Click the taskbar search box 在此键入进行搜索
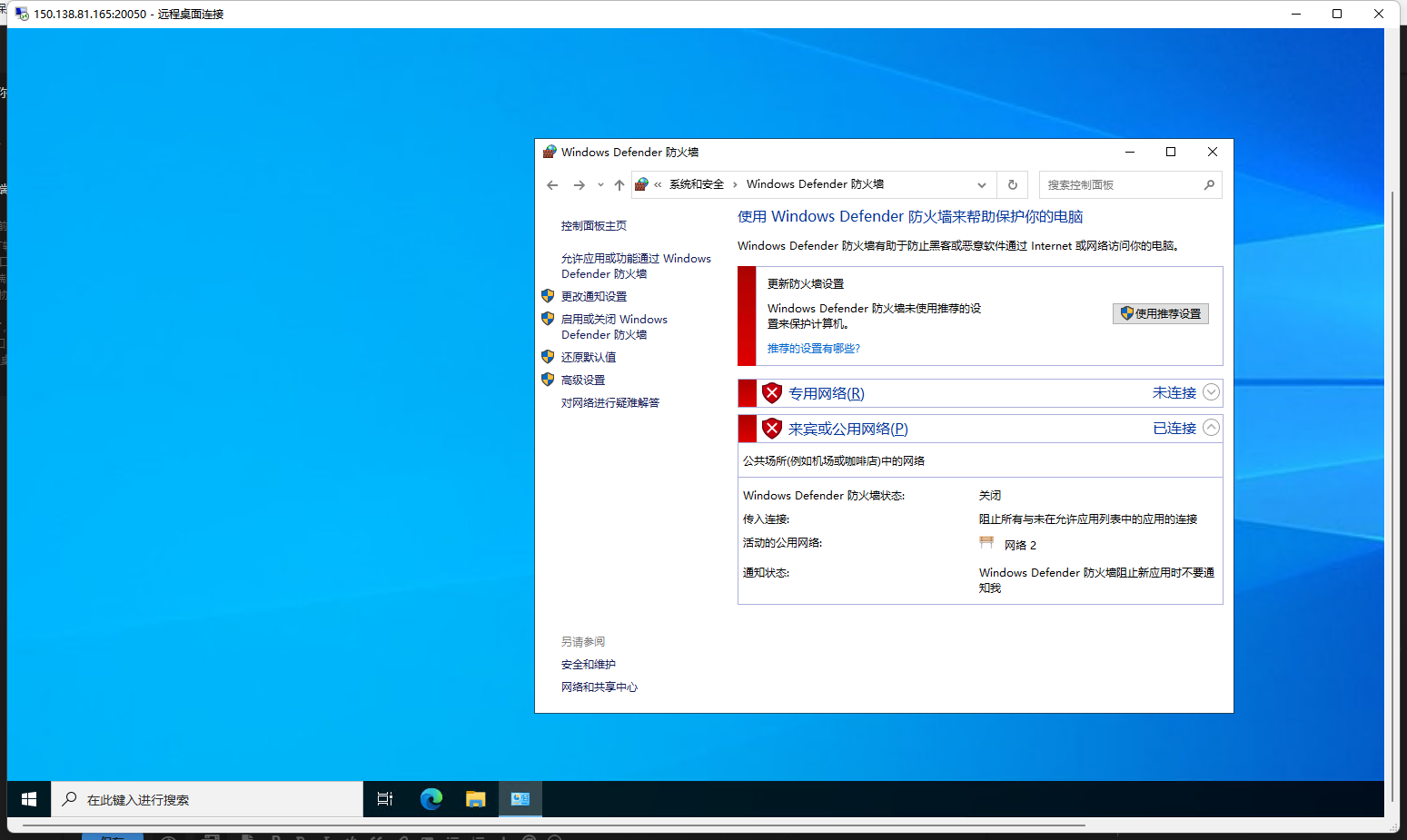The height and width of the screenshot is (840, 1407). click(x=207, y=799)
